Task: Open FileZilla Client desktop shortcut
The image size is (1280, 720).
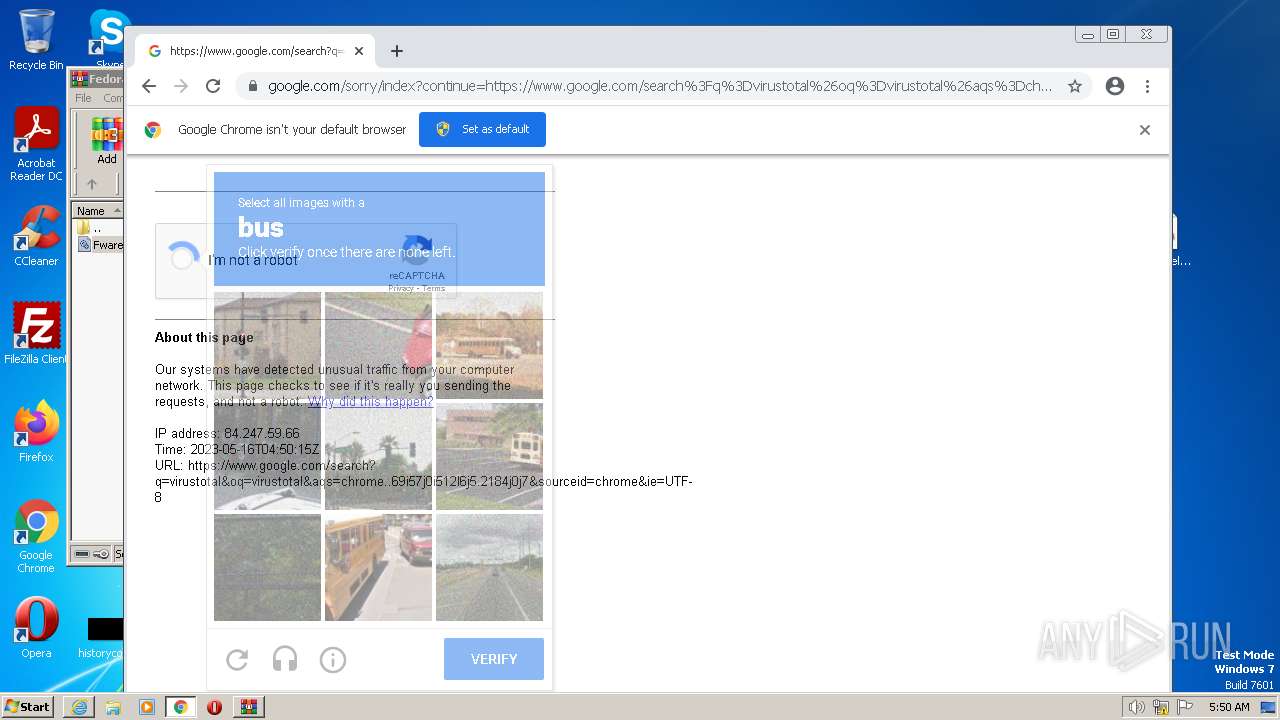Action: click(x=36, y=333)
